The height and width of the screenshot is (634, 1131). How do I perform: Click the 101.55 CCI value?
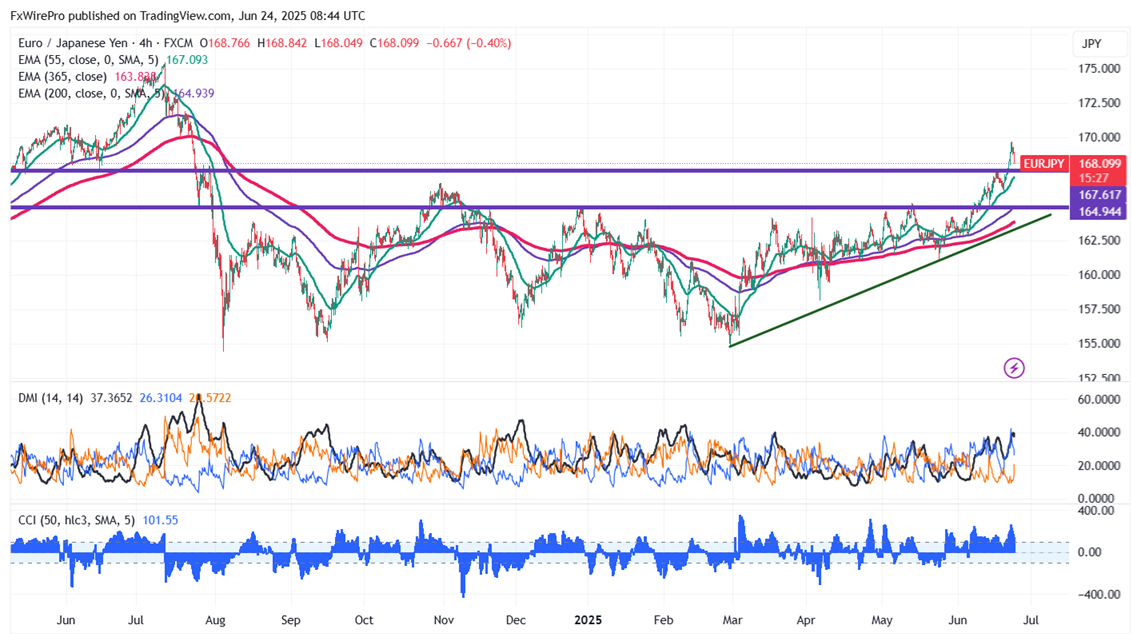point(160,520)
